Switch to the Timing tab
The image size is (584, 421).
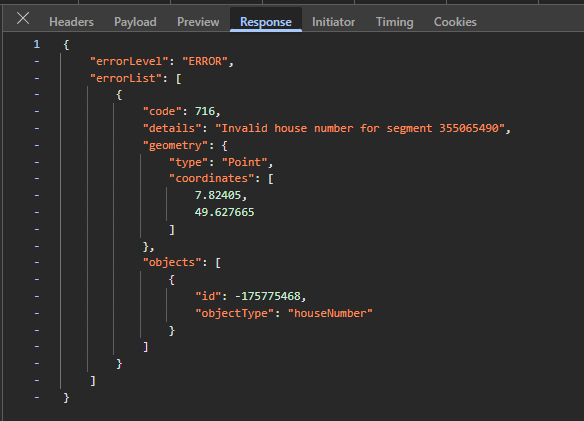pyautogui.click(x=394, y=22)
